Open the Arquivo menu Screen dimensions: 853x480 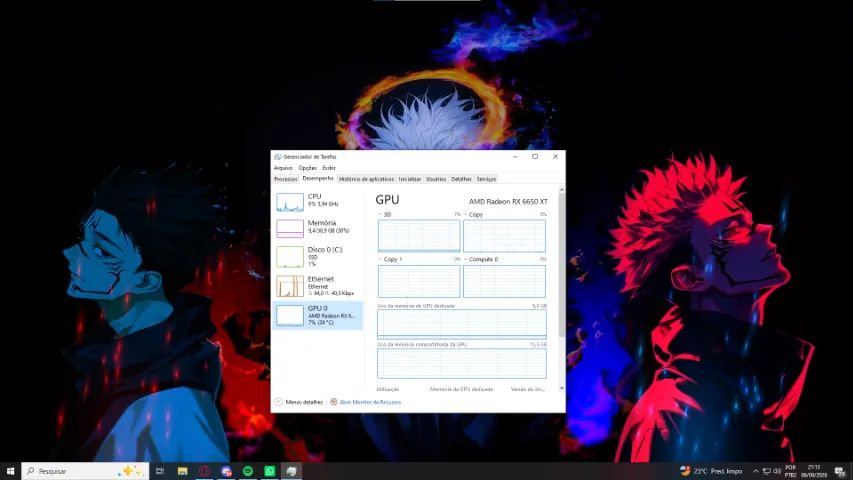click(x=283, y=168)
